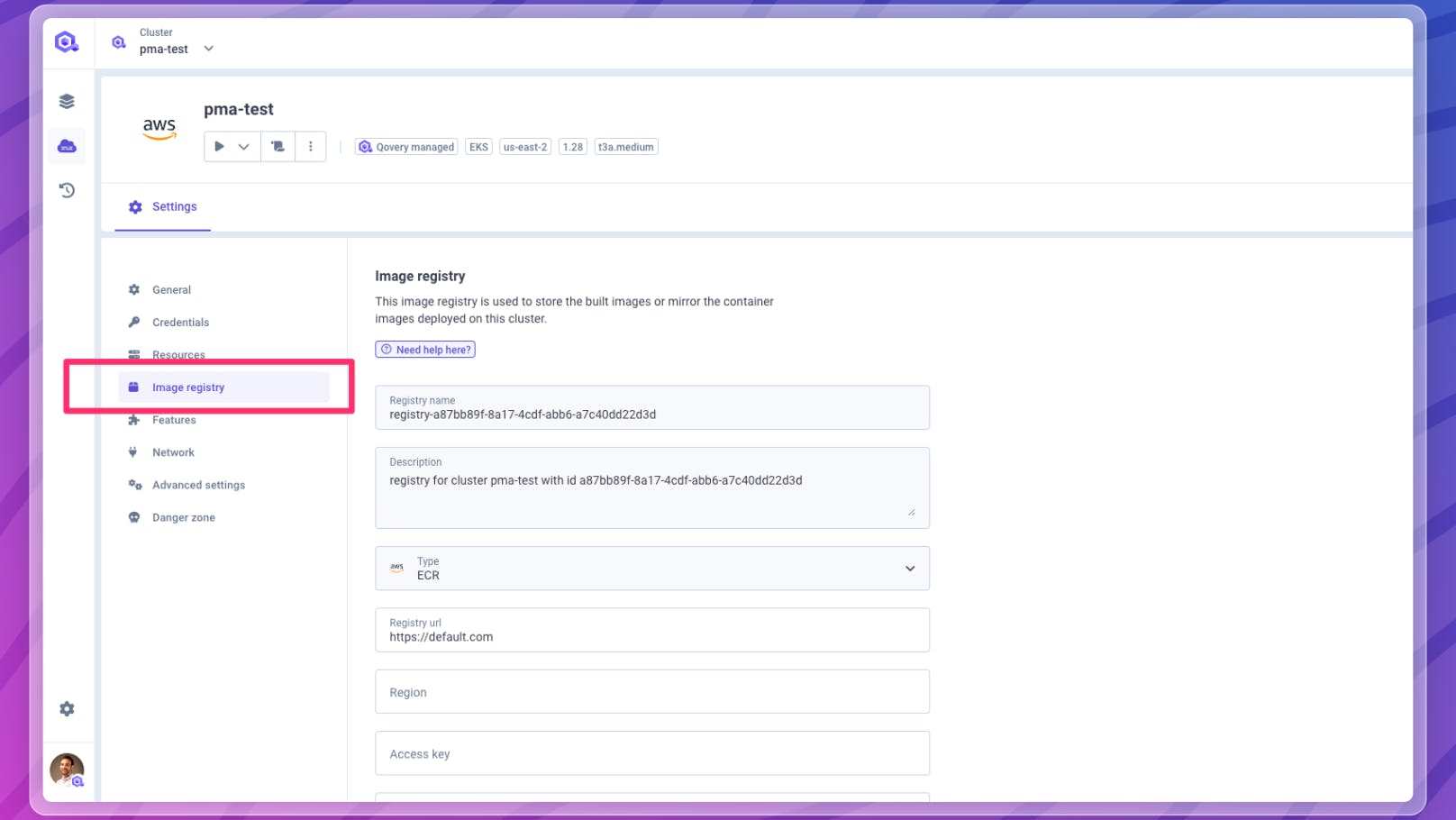Image resolution: width=1456 pixels, height=820 pixels.
Task: Click the user avatar photo
Action: click(67, 770)
